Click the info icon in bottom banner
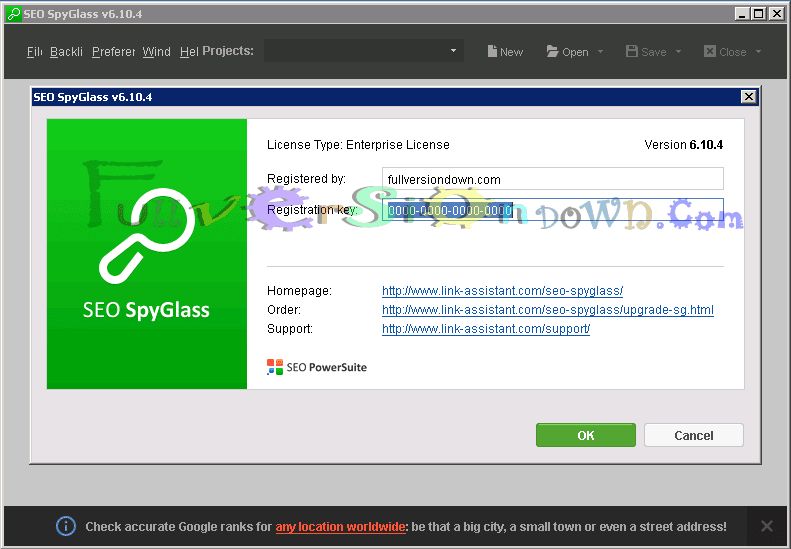Image resolution: width=791 pixels, height=549 pixels. click(66, 526)
